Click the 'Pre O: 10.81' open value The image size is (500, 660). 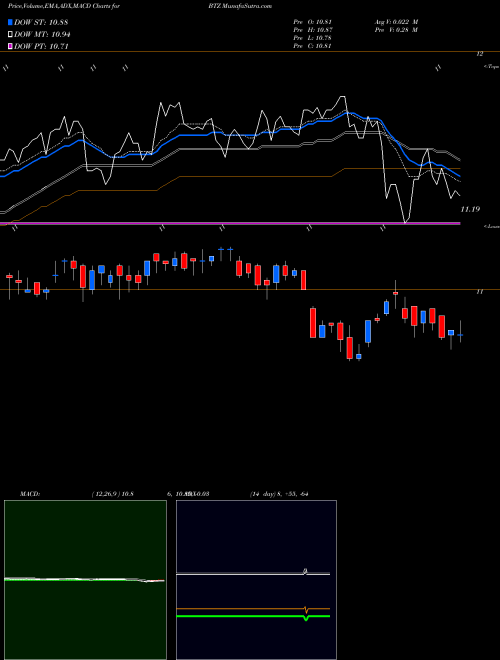click(x=314, y=22)
